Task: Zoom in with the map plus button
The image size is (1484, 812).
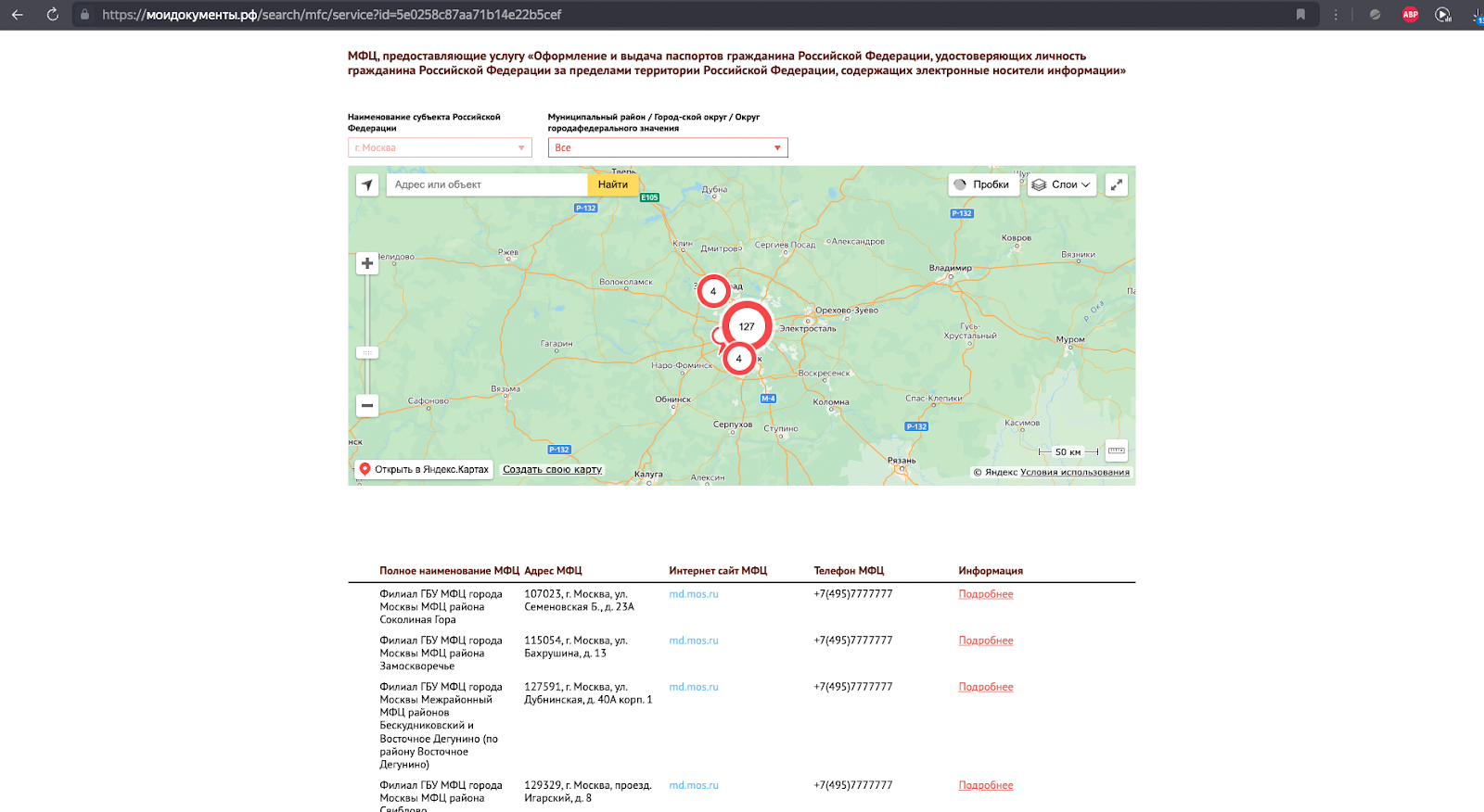Action: pyautogui.click(x=367, y=263)
